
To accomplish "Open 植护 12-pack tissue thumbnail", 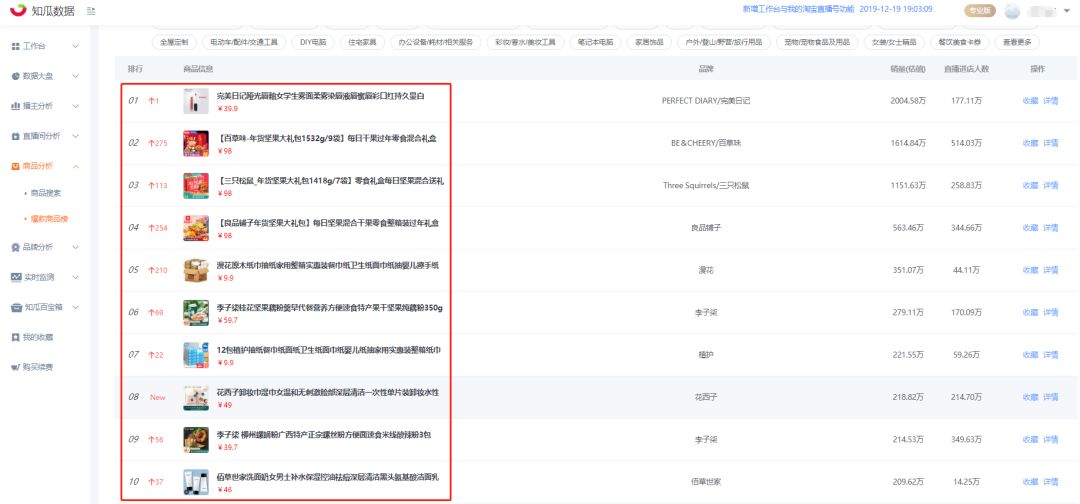I will 196,355.
